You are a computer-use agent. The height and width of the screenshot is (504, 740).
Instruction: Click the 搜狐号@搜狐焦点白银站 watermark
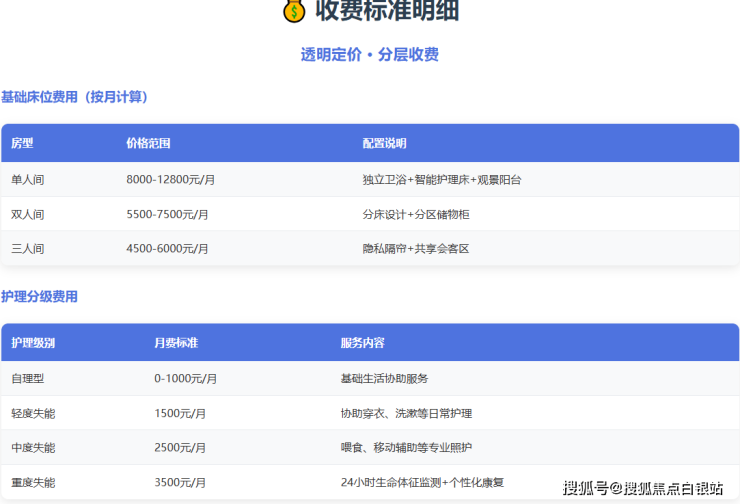(x=643, y=488)
